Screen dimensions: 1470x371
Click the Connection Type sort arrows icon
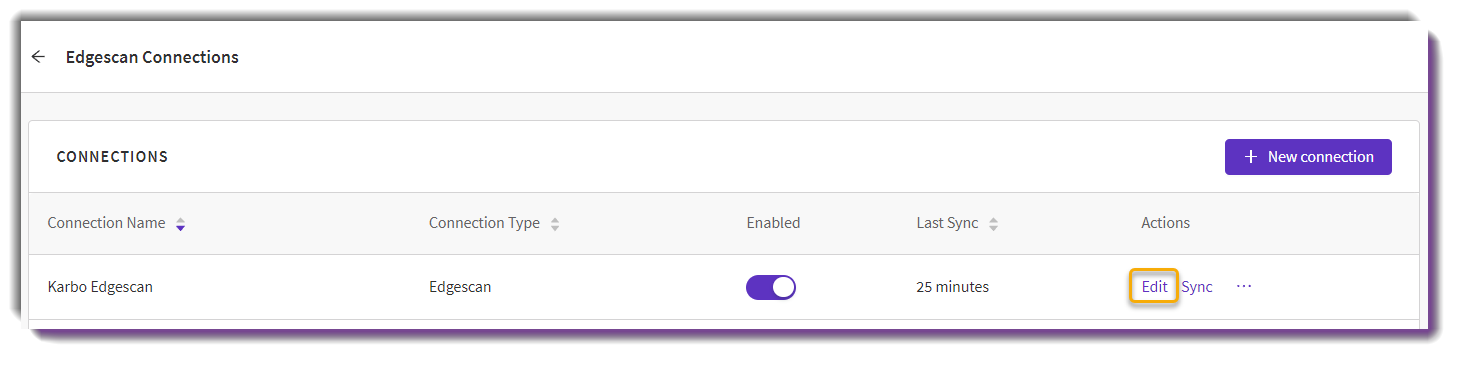click(555, 224)
